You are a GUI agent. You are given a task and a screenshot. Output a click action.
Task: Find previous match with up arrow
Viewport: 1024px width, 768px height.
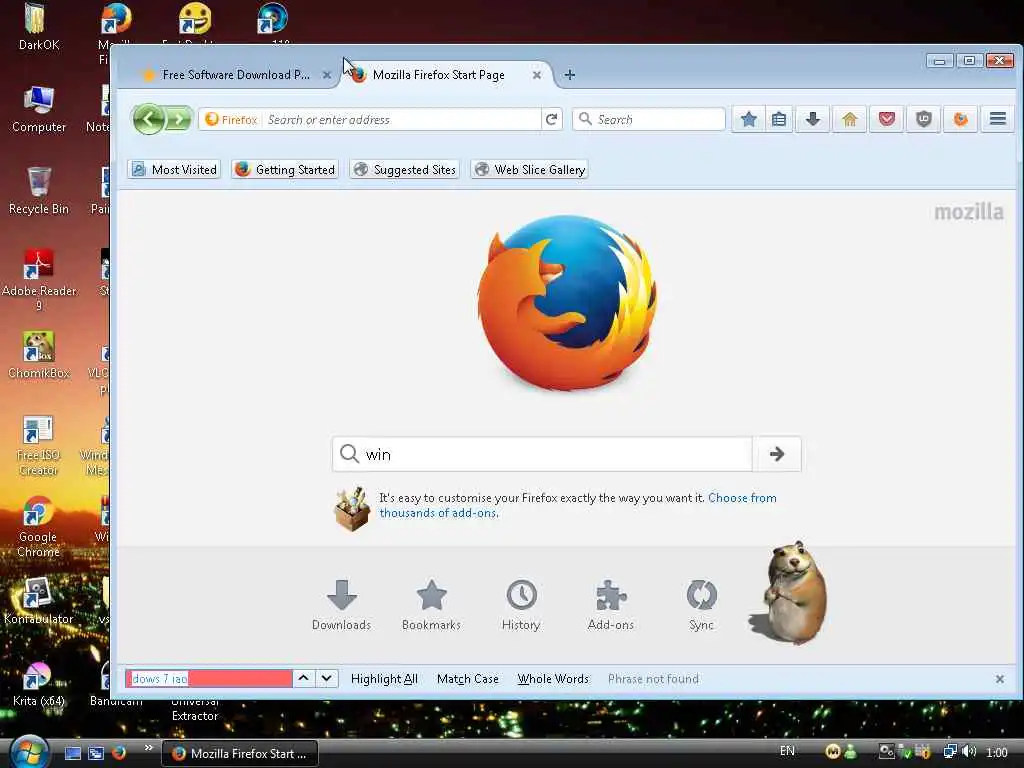click(x=304, y=679)
